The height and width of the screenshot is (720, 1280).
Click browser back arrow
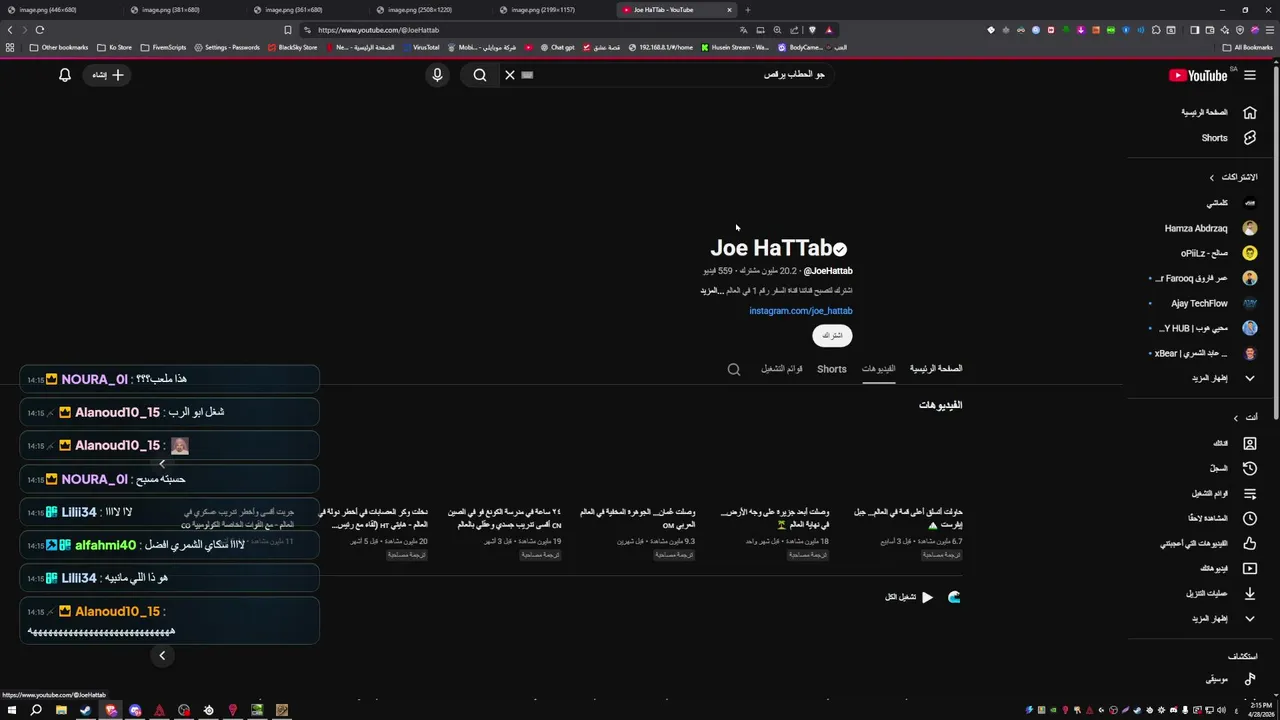pos(10,30)
